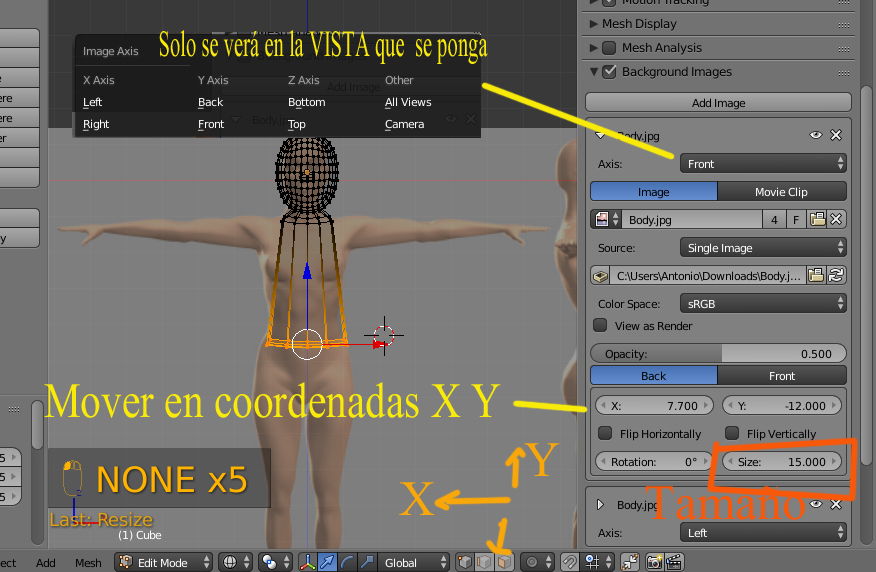Choose Camera in Image Axis menu
The image size is (876, 572).
click(404, 124)
